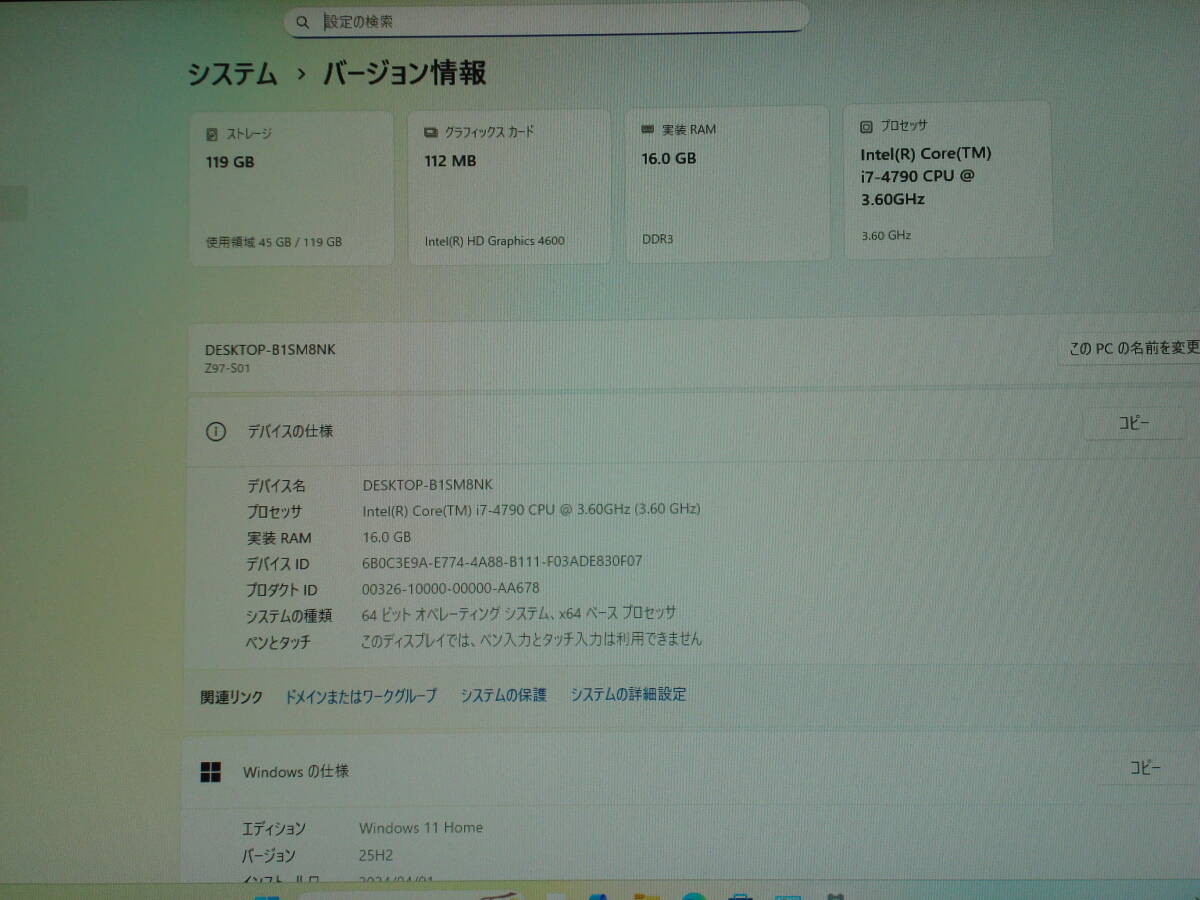Select プロダクト ID value 00326-10000-00000-AA678
The height and width of the screenshot is (900, 1200).
tap(450, 588)
